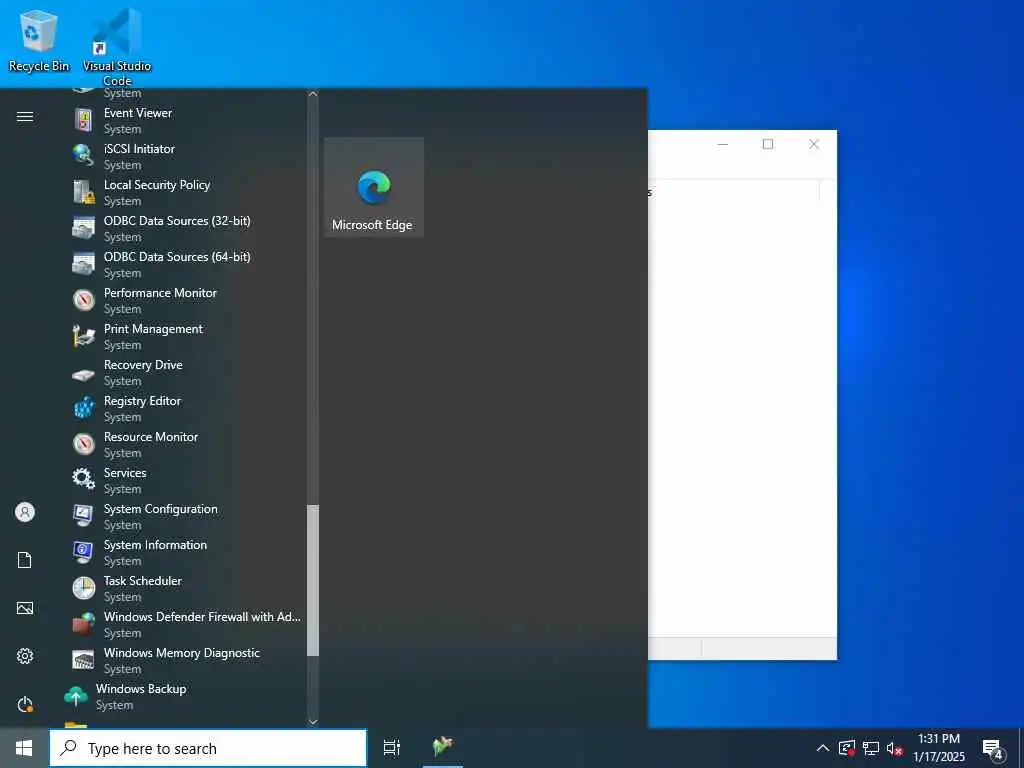Launch the Recovery Drive icon
Viewport: 1024px width, 768px height.
coord(83,375)
